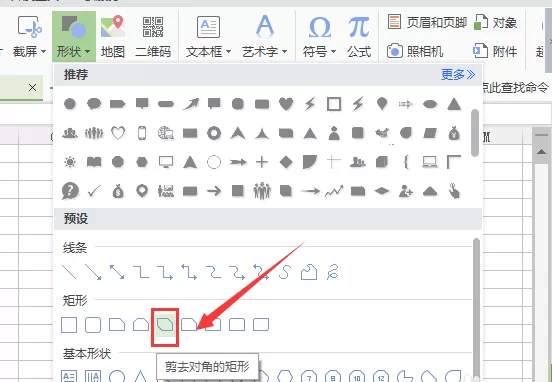
Task: Select the globe with truck shape
Action: pyautogui.click(x=165, y=133)
